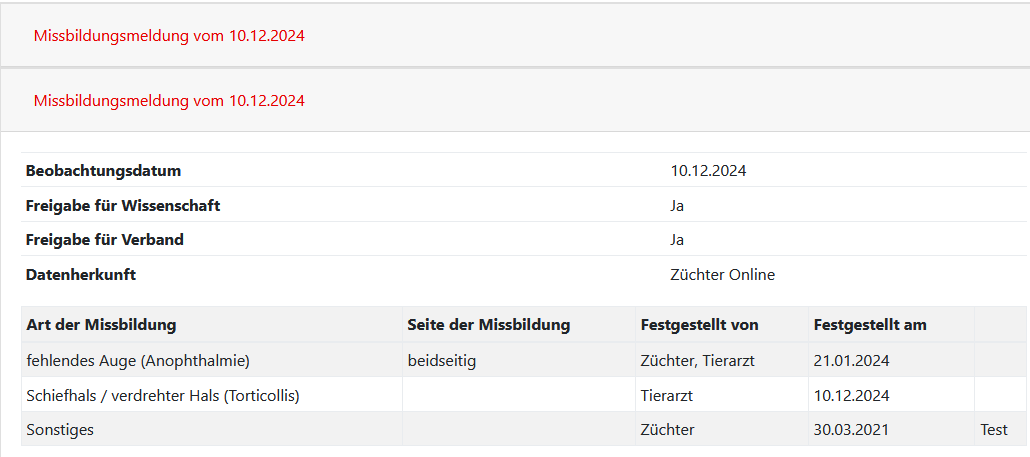Select the date 21.01.2024
1030x457 pixels.
pos(851,360)
